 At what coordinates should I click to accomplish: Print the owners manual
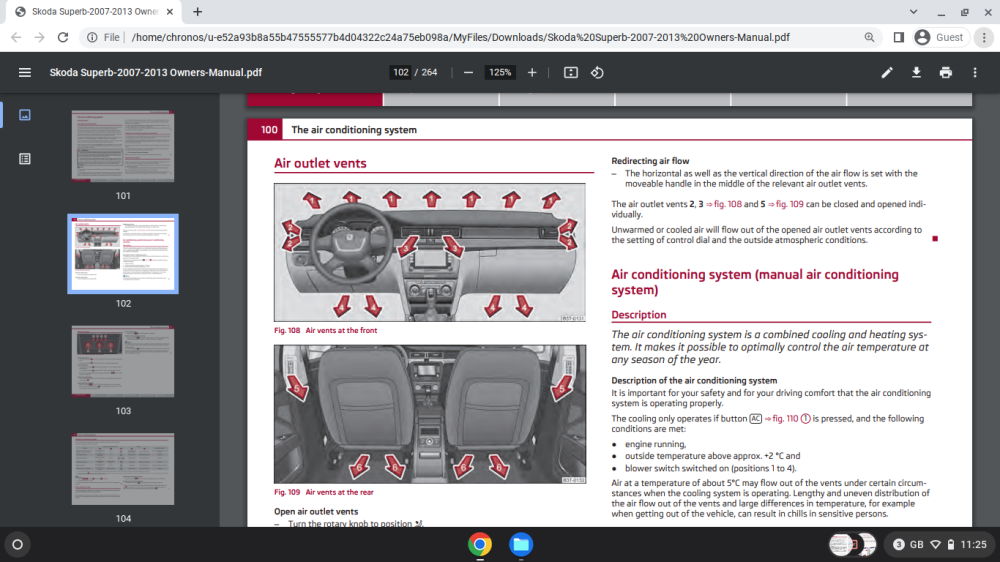[x=945, y=73]
